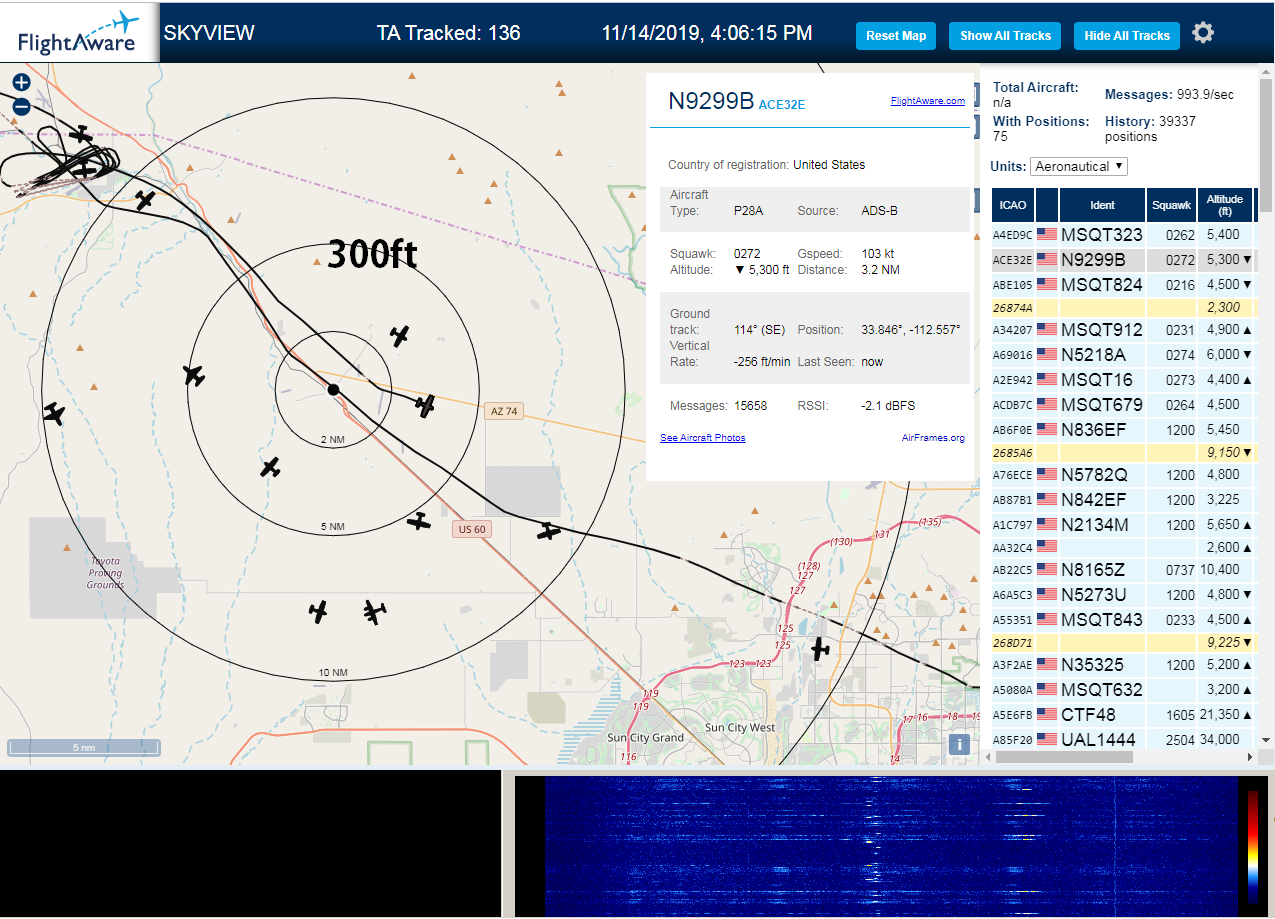1275x919 pixels.
Task: Click the US flag in the UAL1444 row
Action: 1047,739
